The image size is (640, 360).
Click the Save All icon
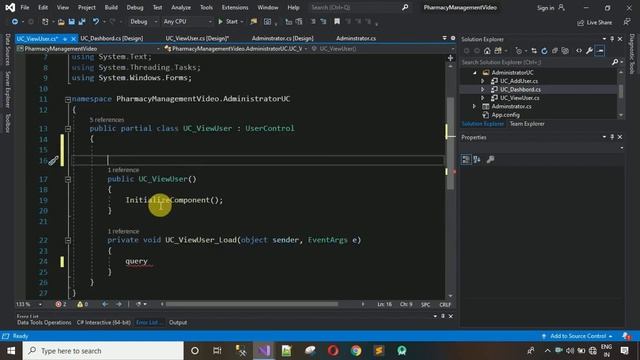[82, 22]
